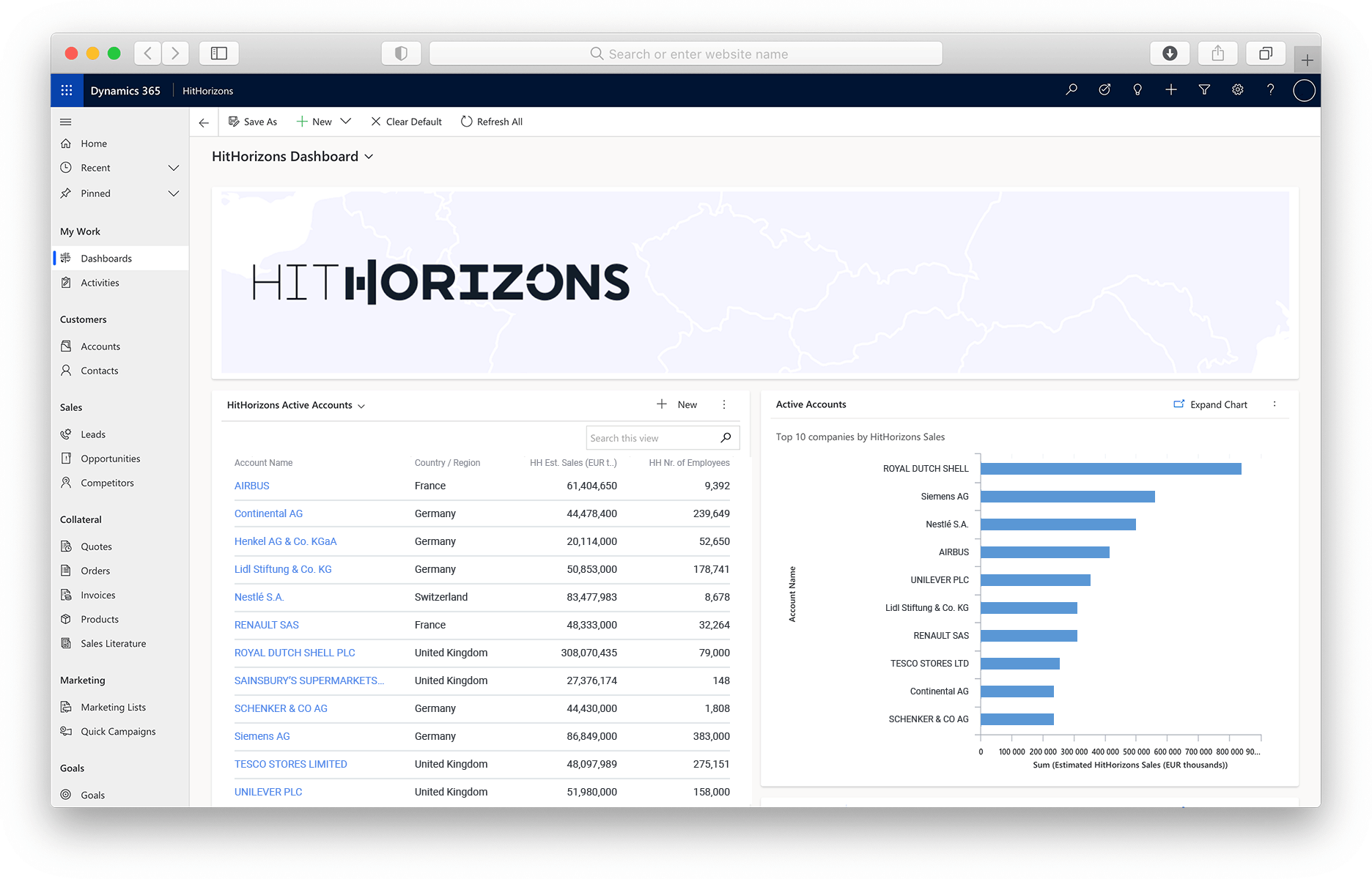Go back using the dashboard back arrow
Screen dimensions: 1372x879
tap(204, 122)
